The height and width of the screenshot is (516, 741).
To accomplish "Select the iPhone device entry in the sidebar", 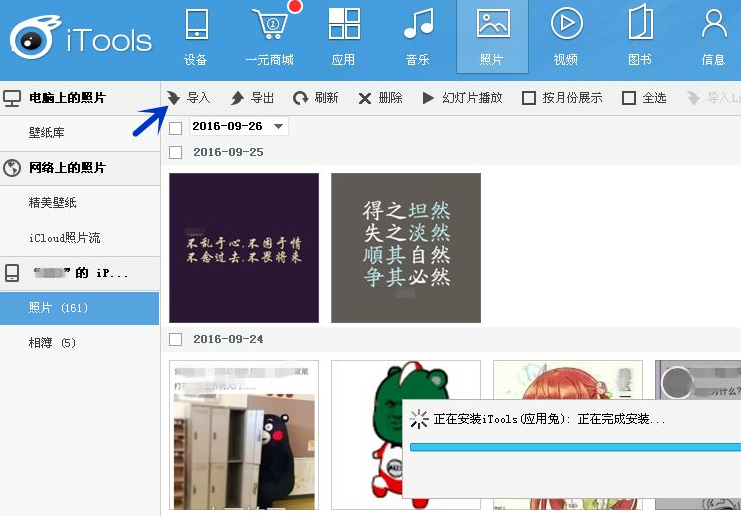I will (80, 273).
